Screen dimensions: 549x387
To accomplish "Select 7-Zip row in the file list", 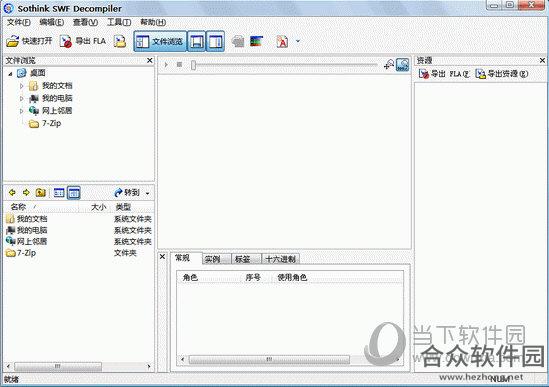I will click(x=79, y=253).
